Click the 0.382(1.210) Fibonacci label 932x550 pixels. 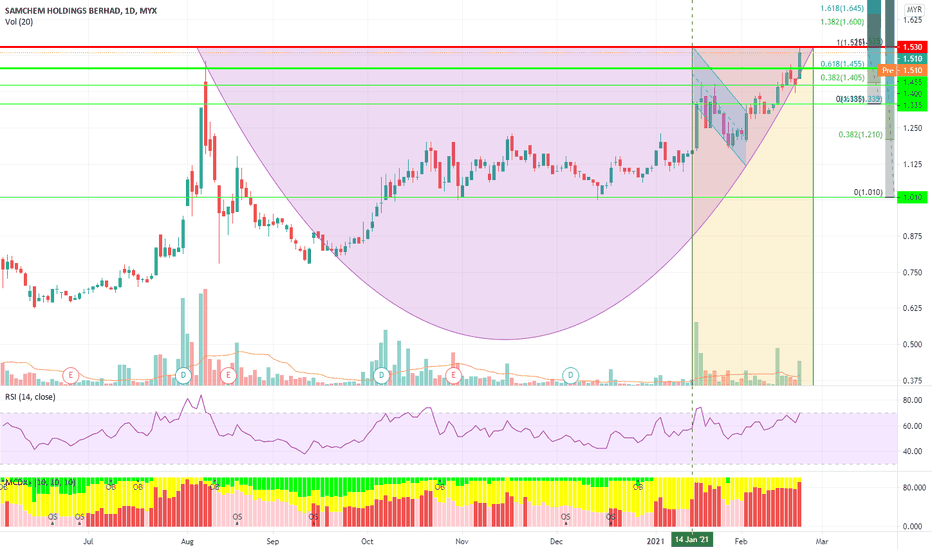861,135
